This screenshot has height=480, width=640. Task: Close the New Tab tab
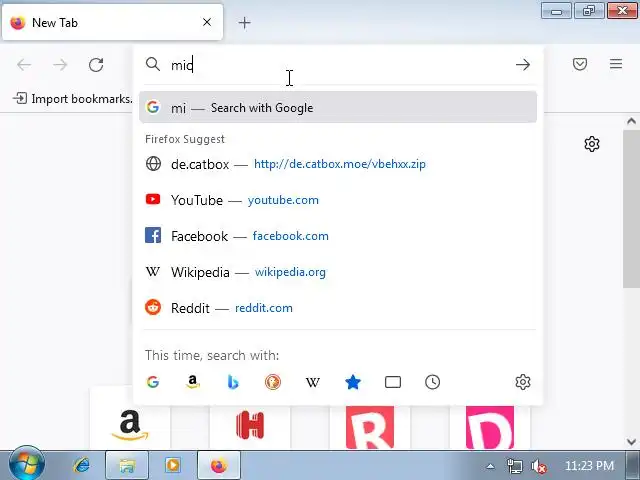[207, 22]
